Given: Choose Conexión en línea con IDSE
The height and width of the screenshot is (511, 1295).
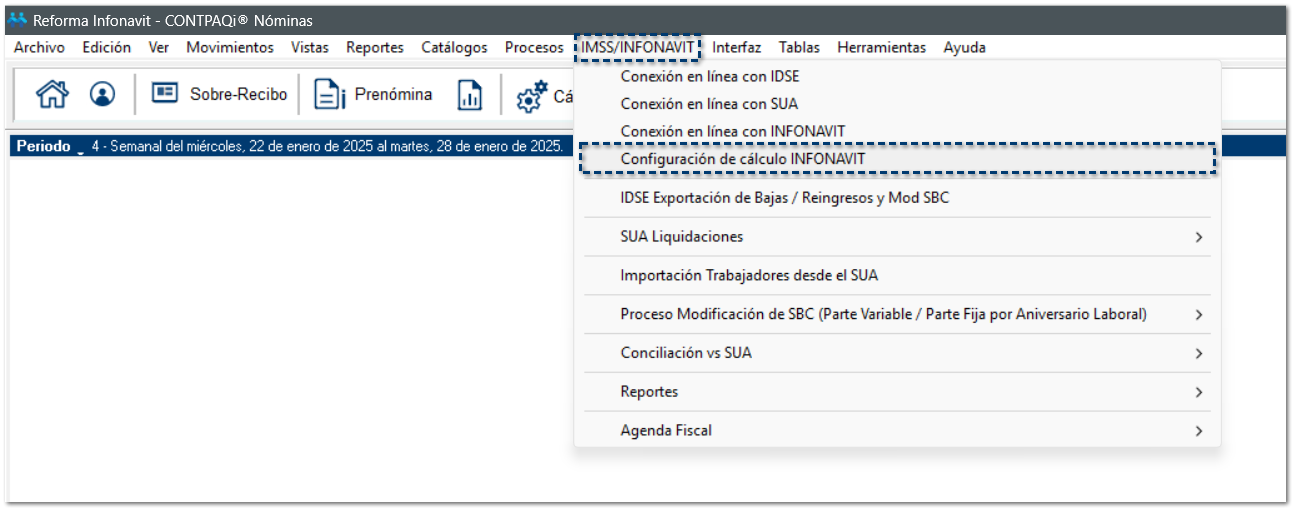Looking at the screenshot, I should (x=710, y=76).
